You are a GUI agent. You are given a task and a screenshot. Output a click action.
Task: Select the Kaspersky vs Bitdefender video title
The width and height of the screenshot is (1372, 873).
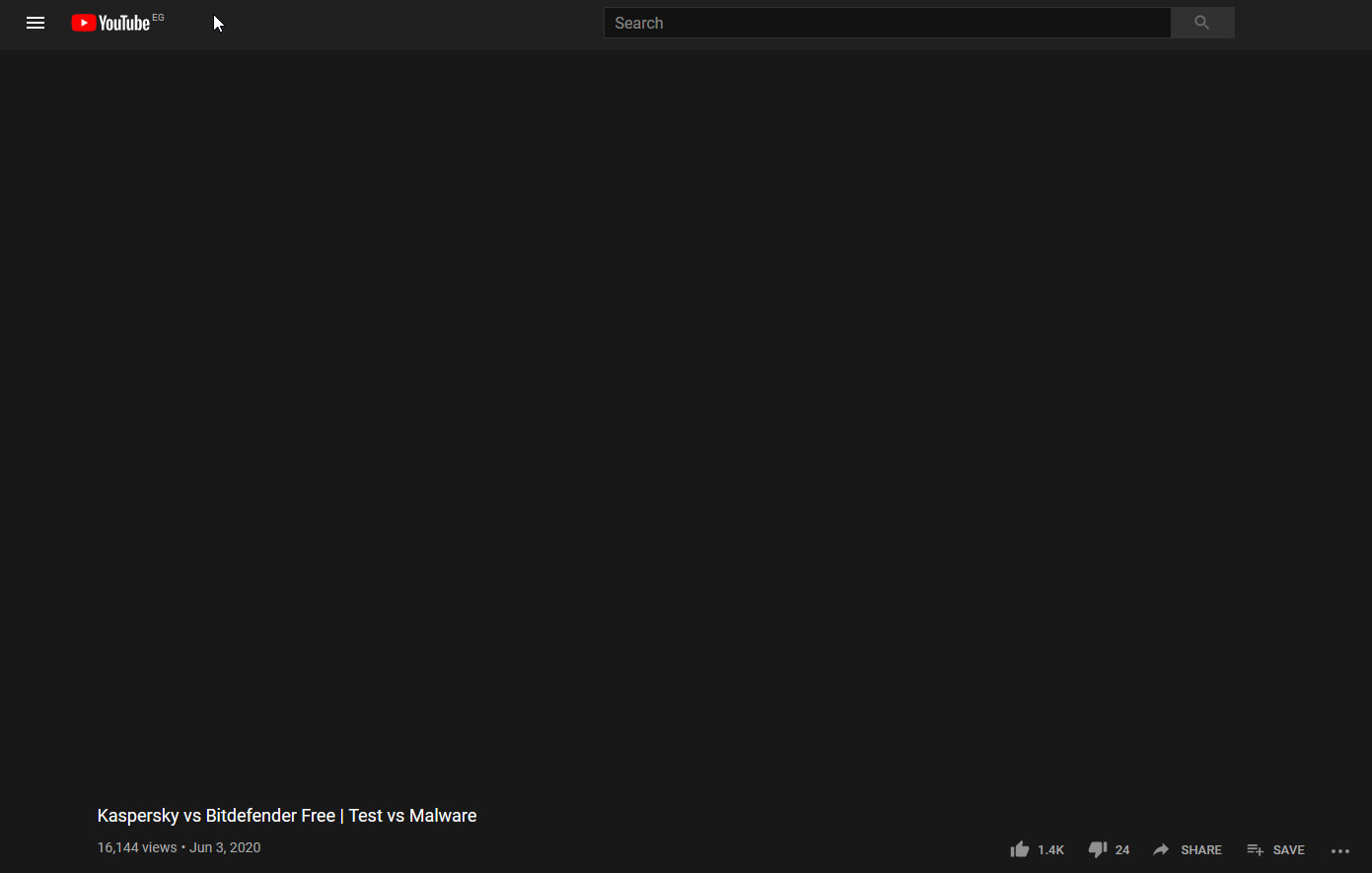tap(287, 816)
